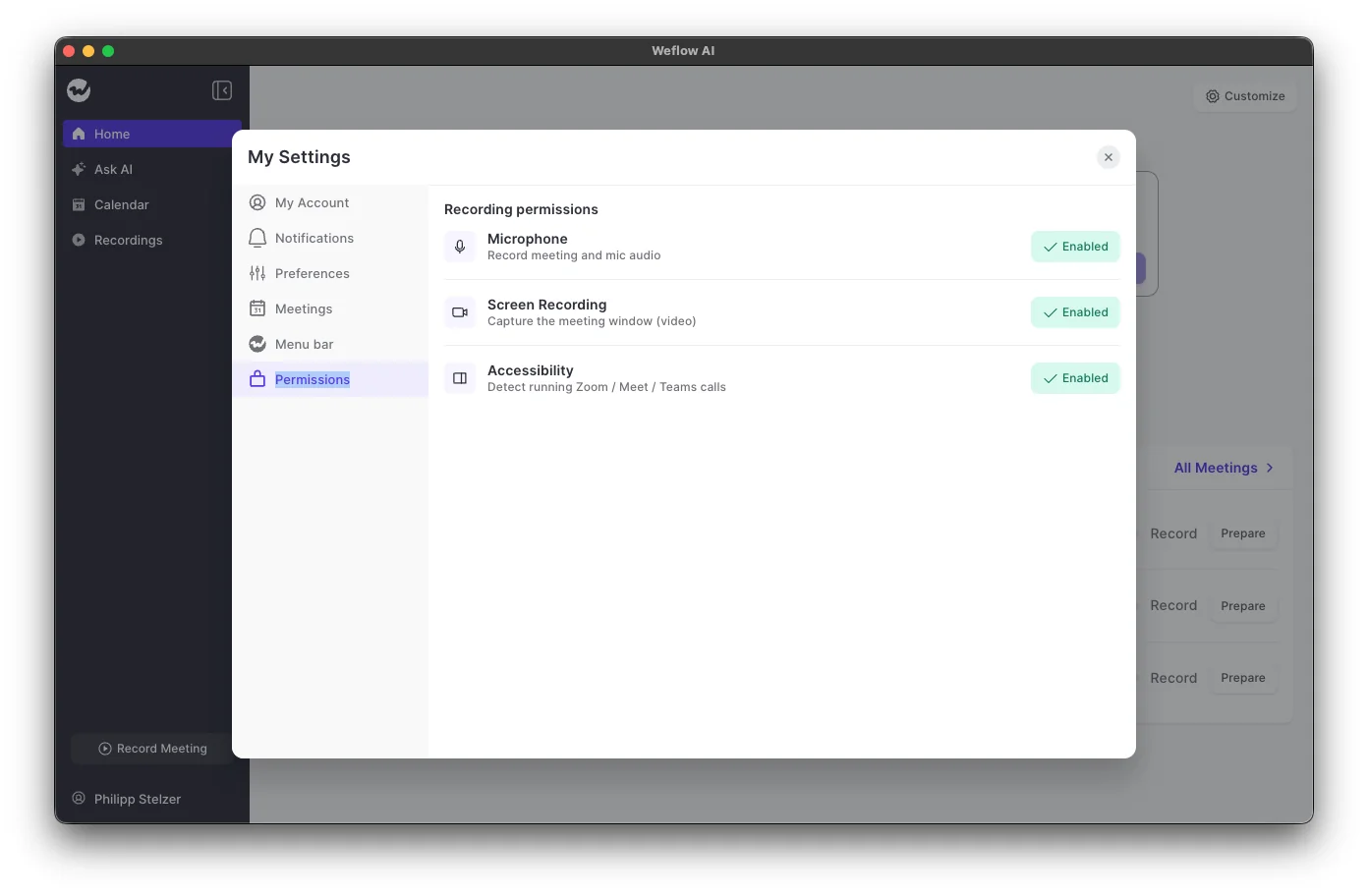Click the Weflow logo icon
The width and height of the screenshot is (1368, 896).
point(79,90)
